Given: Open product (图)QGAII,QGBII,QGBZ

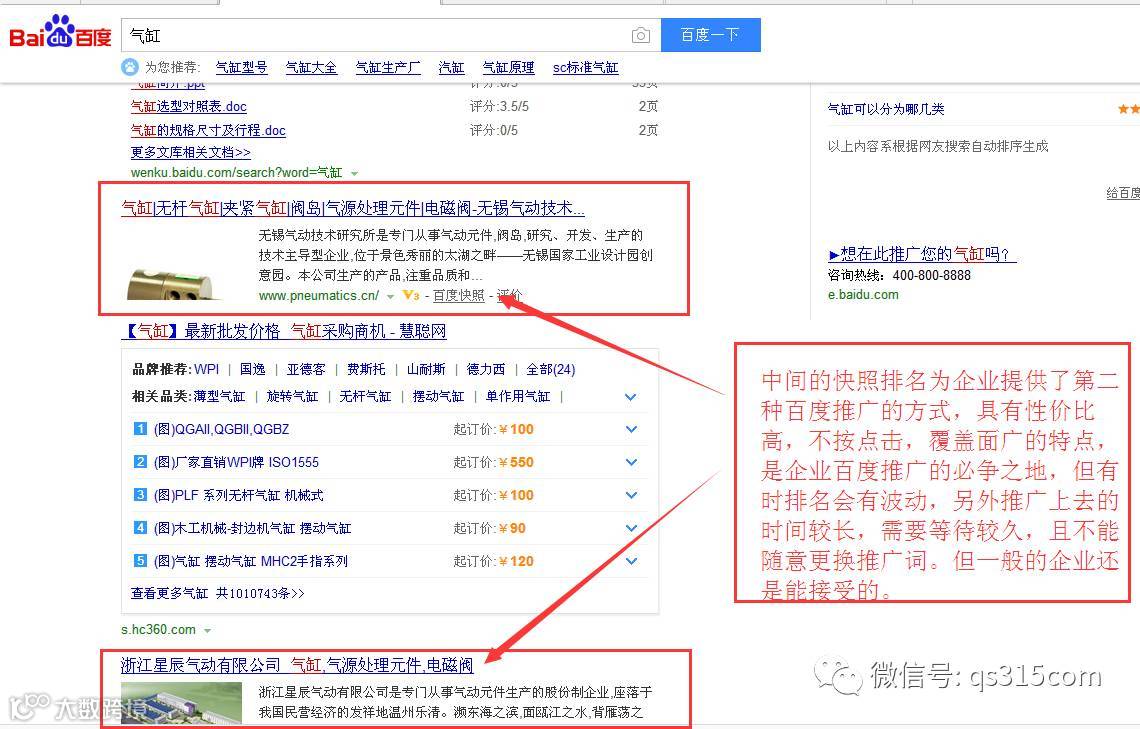Looking at the screenshot, I should [221, 429].
